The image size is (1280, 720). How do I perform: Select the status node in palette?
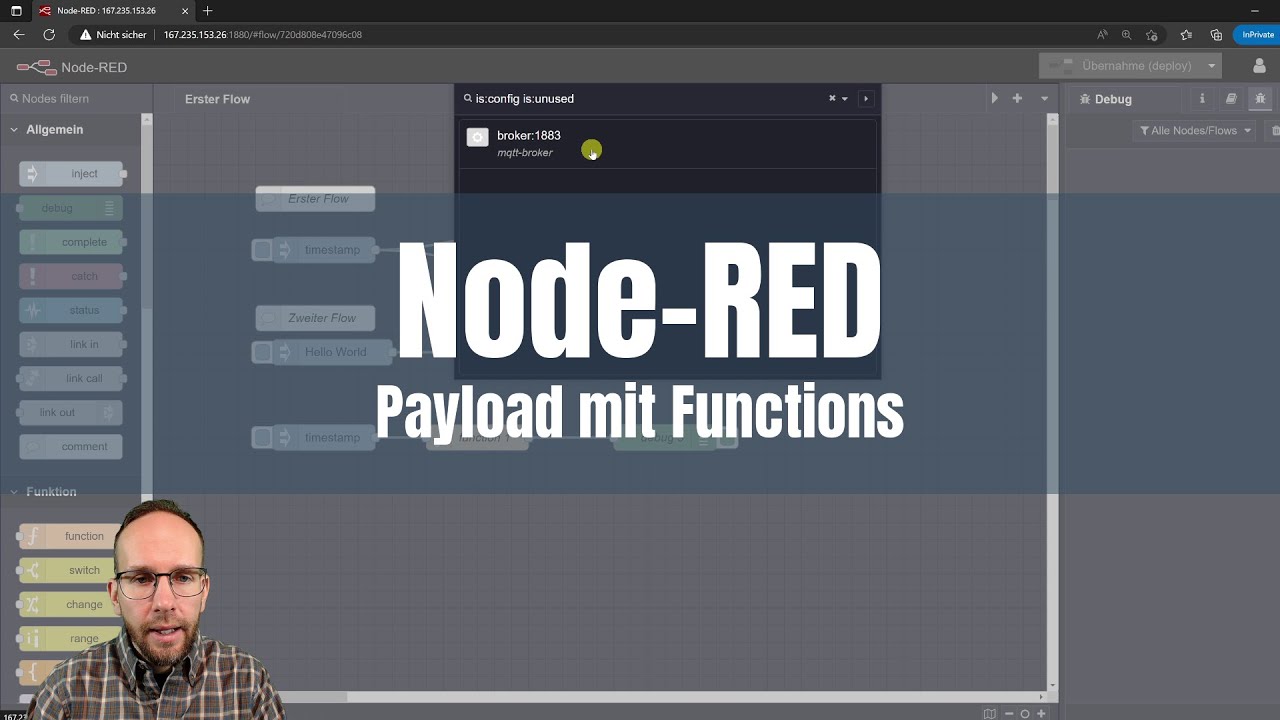(72, 310)
